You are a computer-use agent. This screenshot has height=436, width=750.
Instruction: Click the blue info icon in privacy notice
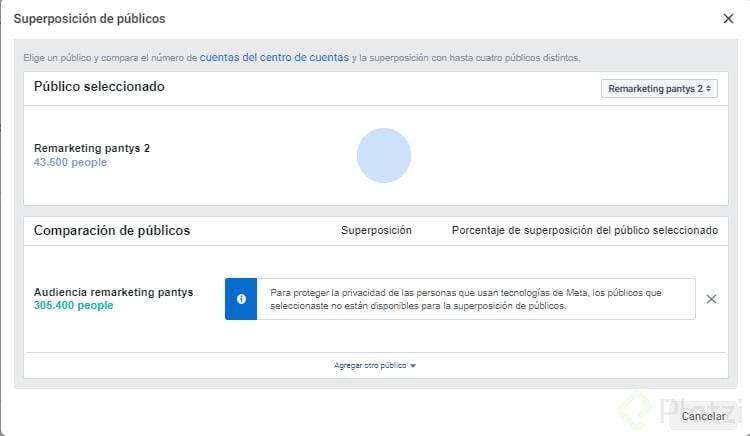241,299
